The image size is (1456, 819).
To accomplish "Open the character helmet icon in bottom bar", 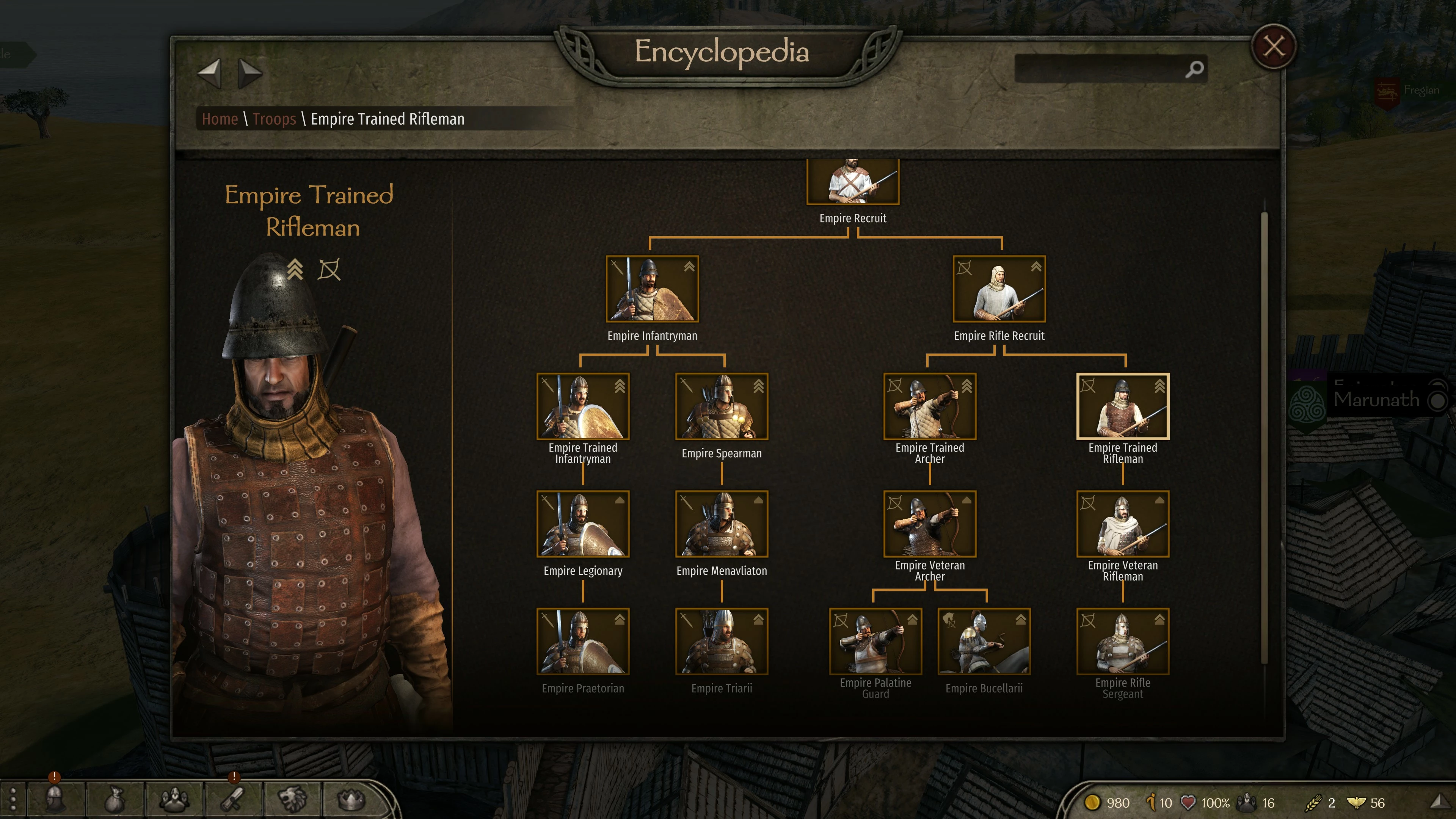I will [55, 798].
